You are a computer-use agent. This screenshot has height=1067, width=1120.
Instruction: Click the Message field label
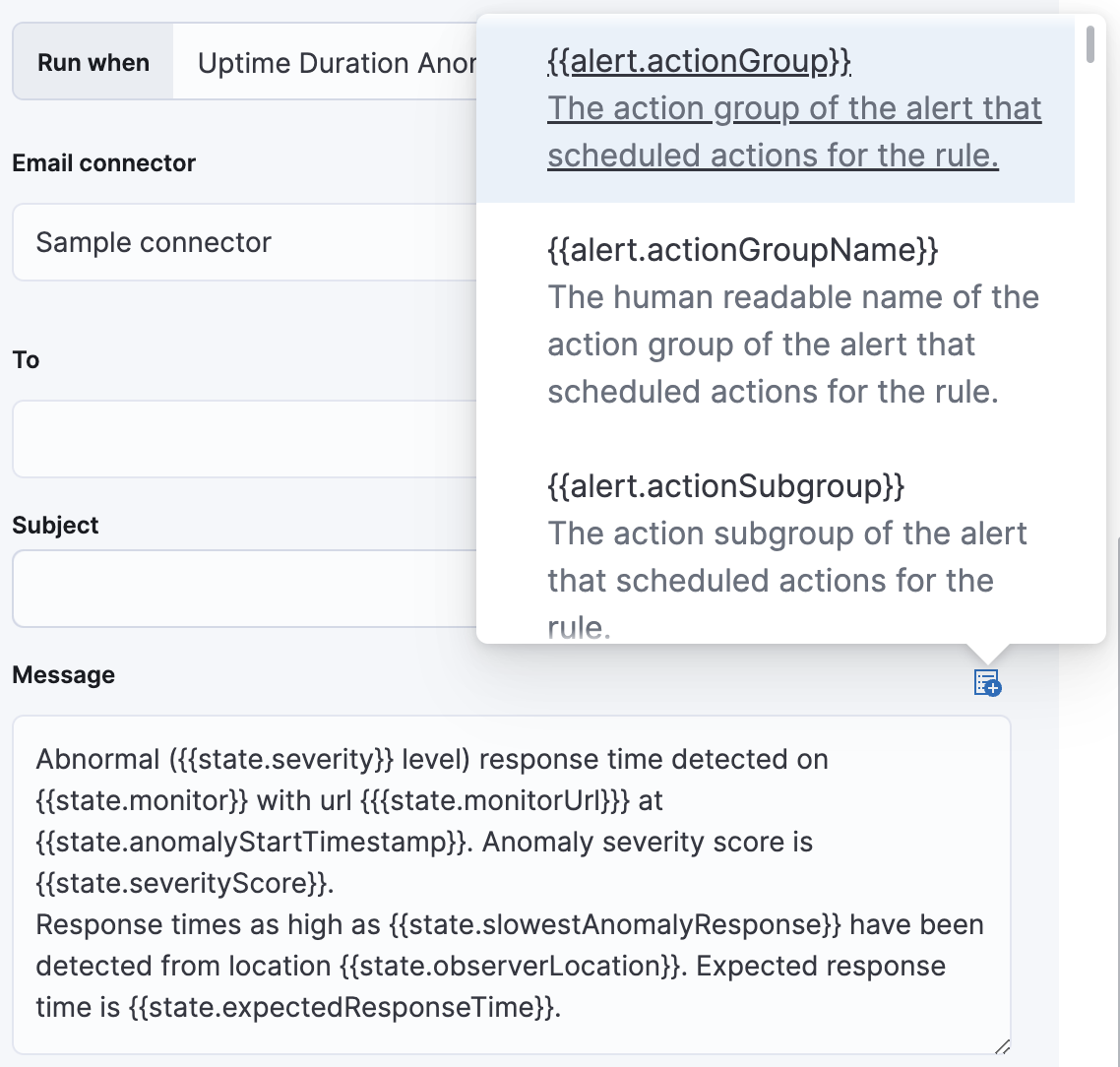coord(63,674)
